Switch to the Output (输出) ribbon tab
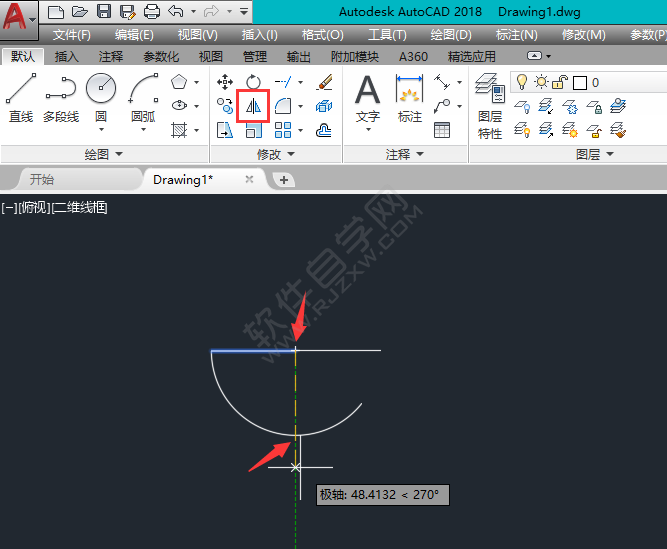667x549 pixels. click(299, 57)
